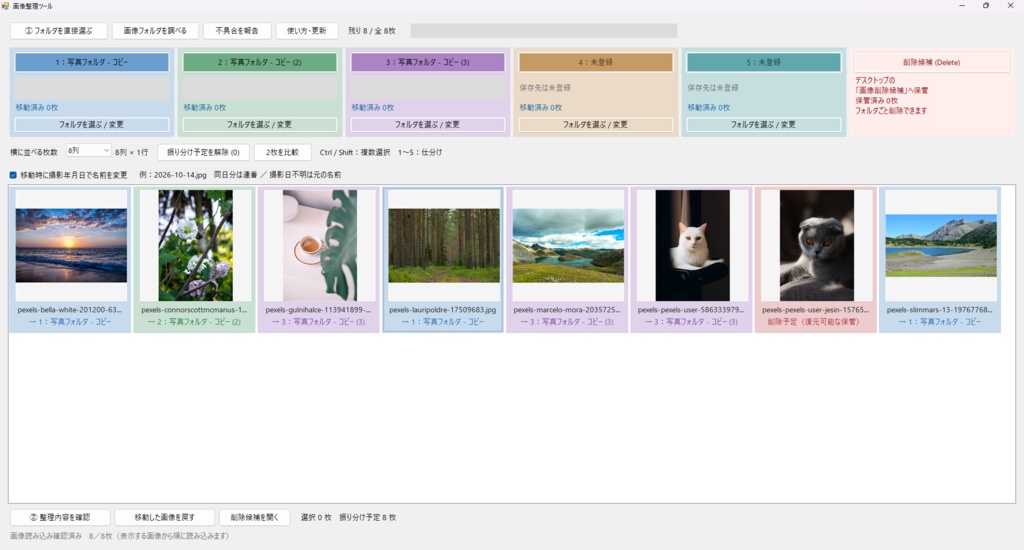Image resolution: width=1024 pixels, height=550 pixels.
Task: Click the 選択 0 枚 status text
Action: [x=316, y=517]
